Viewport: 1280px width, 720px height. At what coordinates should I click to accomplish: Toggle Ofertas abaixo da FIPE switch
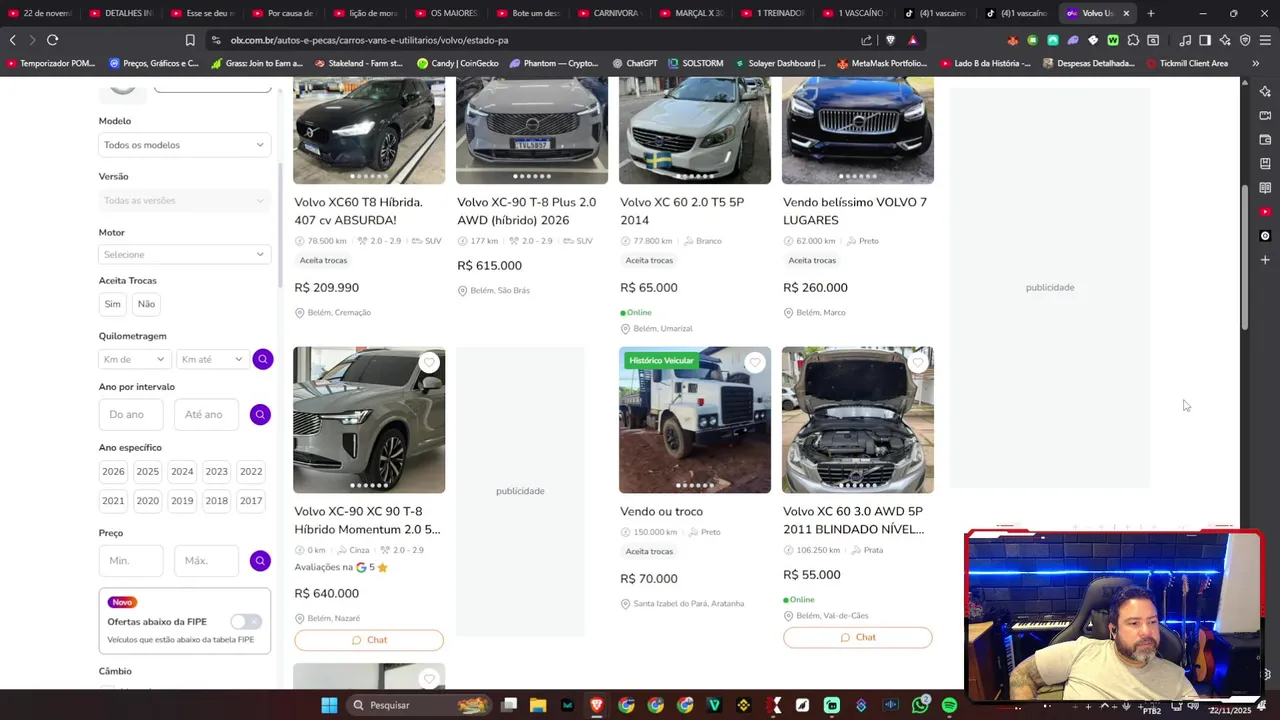[246, 621]
